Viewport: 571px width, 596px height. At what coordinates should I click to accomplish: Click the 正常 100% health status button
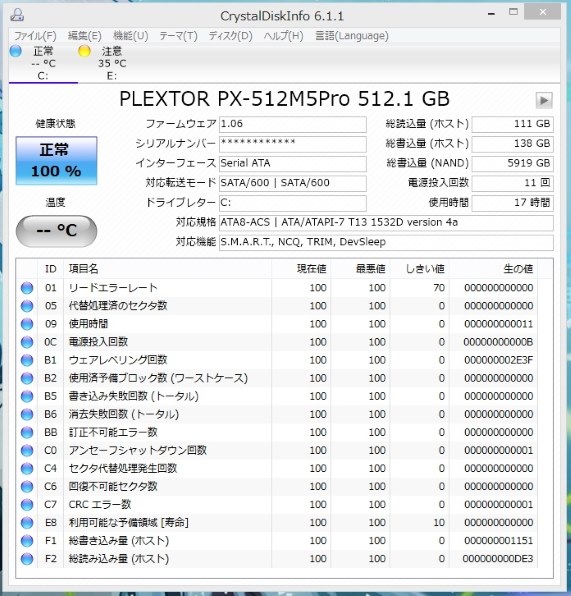pyautogui.click(x=56, y=160)
